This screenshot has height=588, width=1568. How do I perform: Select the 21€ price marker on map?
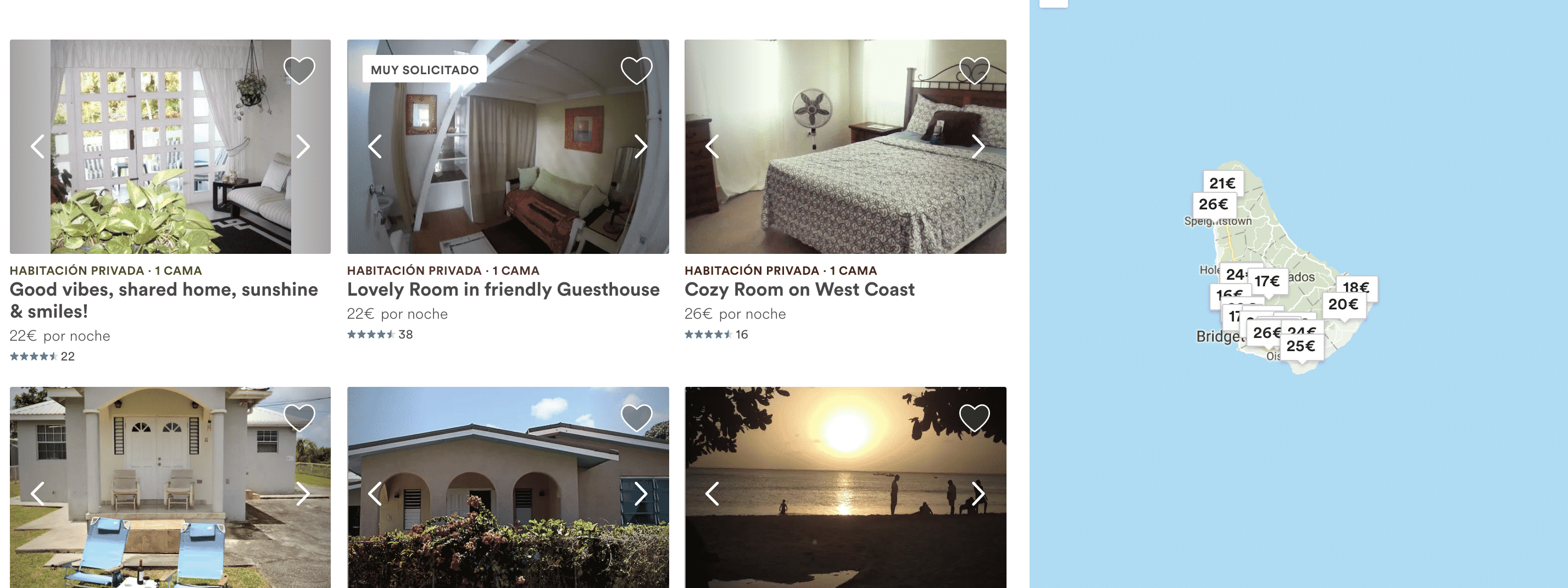1222,182
